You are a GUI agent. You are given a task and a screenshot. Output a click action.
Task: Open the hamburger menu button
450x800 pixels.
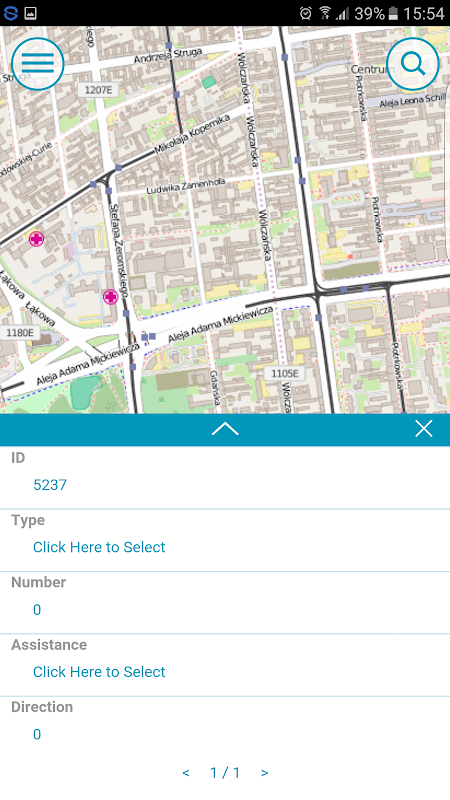tap(38, 64)
